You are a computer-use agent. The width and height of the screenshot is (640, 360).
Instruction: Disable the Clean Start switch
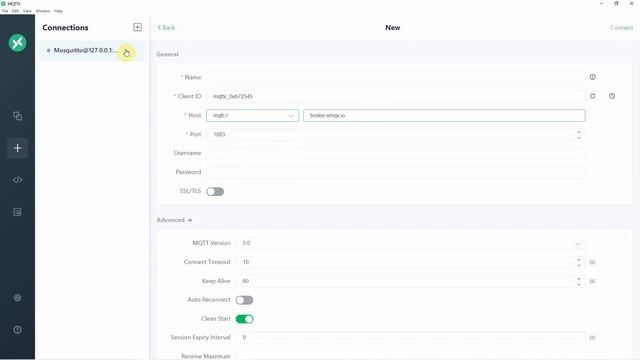tap(244, 319)
